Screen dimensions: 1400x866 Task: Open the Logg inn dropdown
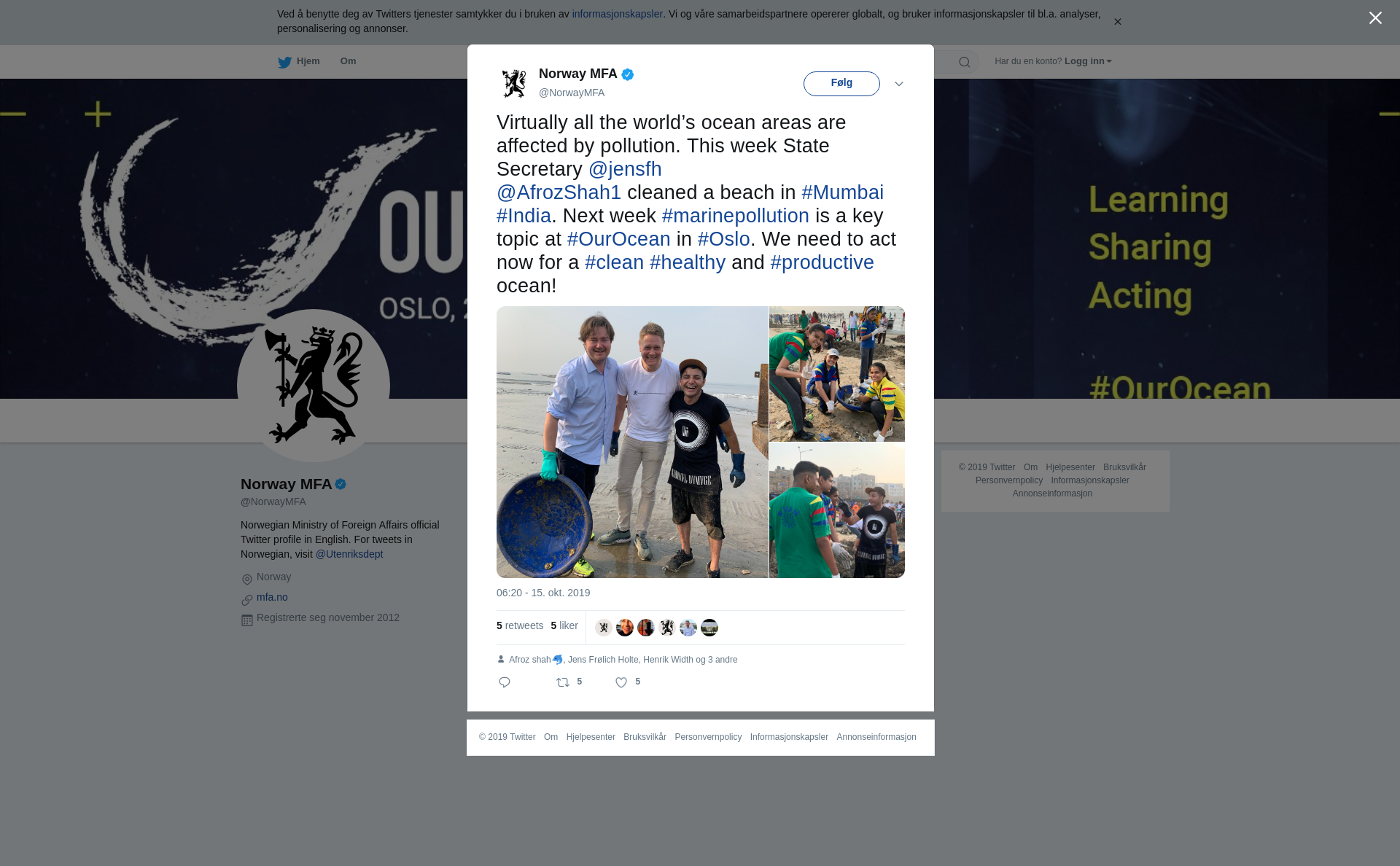(x=1088, y=61)
